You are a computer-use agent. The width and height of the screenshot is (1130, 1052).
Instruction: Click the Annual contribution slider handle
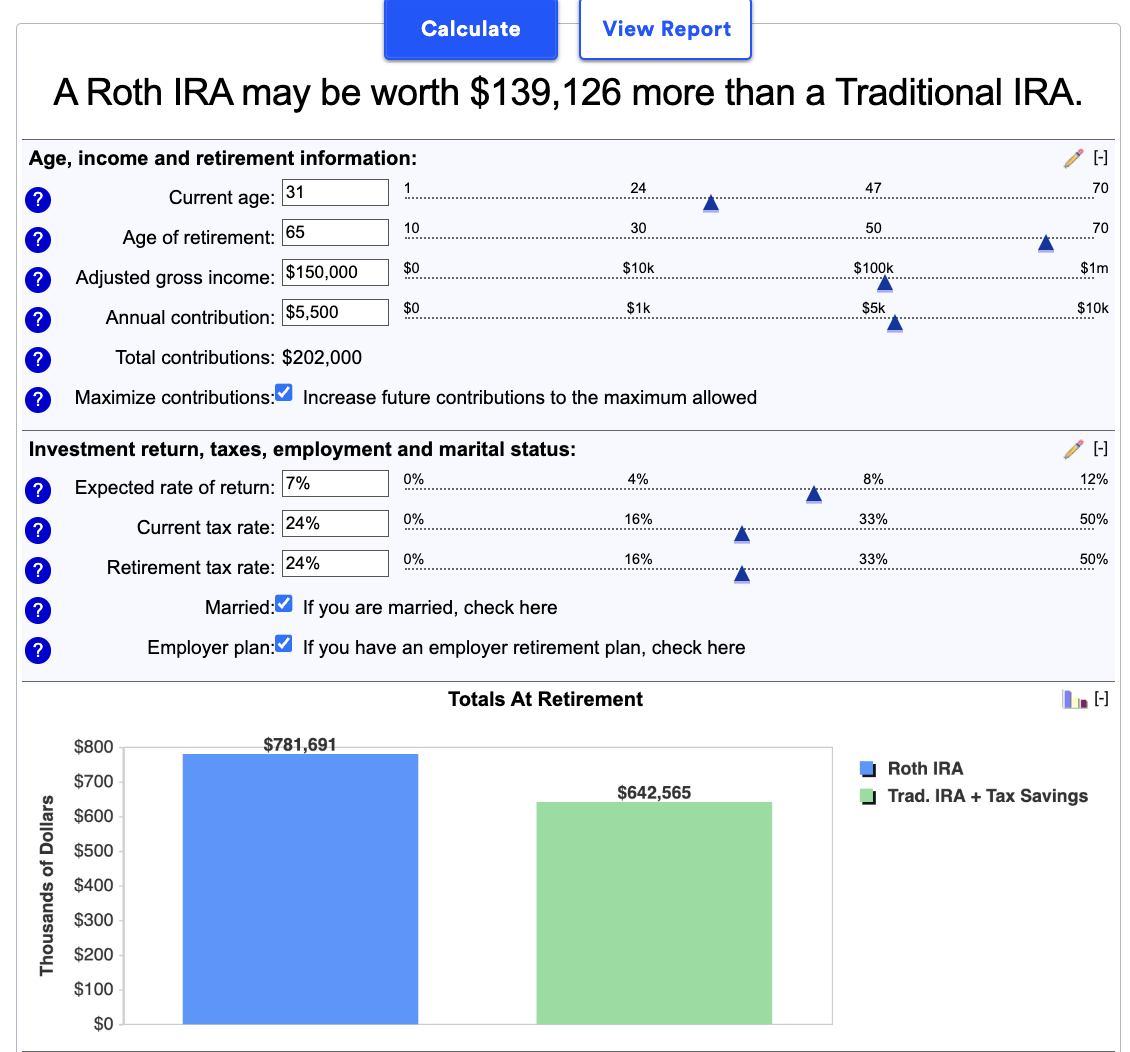click(894, 324)
